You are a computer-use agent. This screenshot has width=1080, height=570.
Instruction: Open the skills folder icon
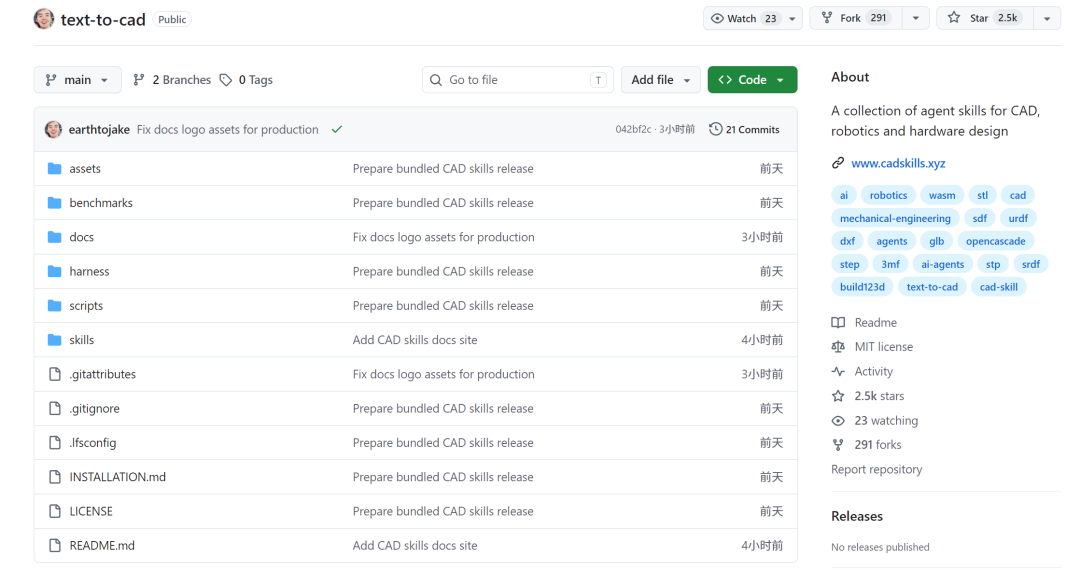click(x=54, y=340)
